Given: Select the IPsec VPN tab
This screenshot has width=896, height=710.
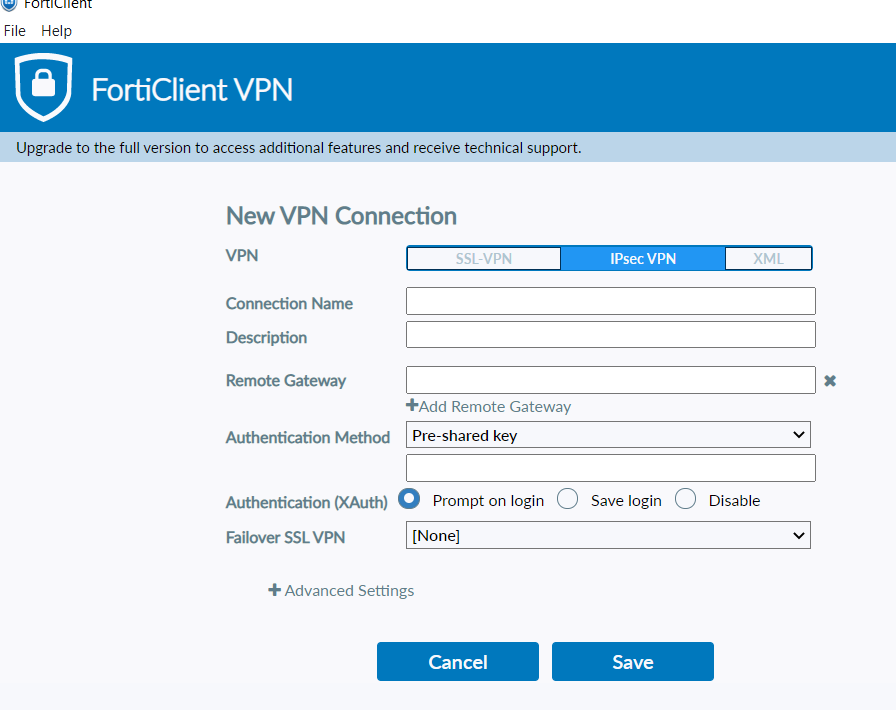Looking at the screenshot, I should 643,258.
